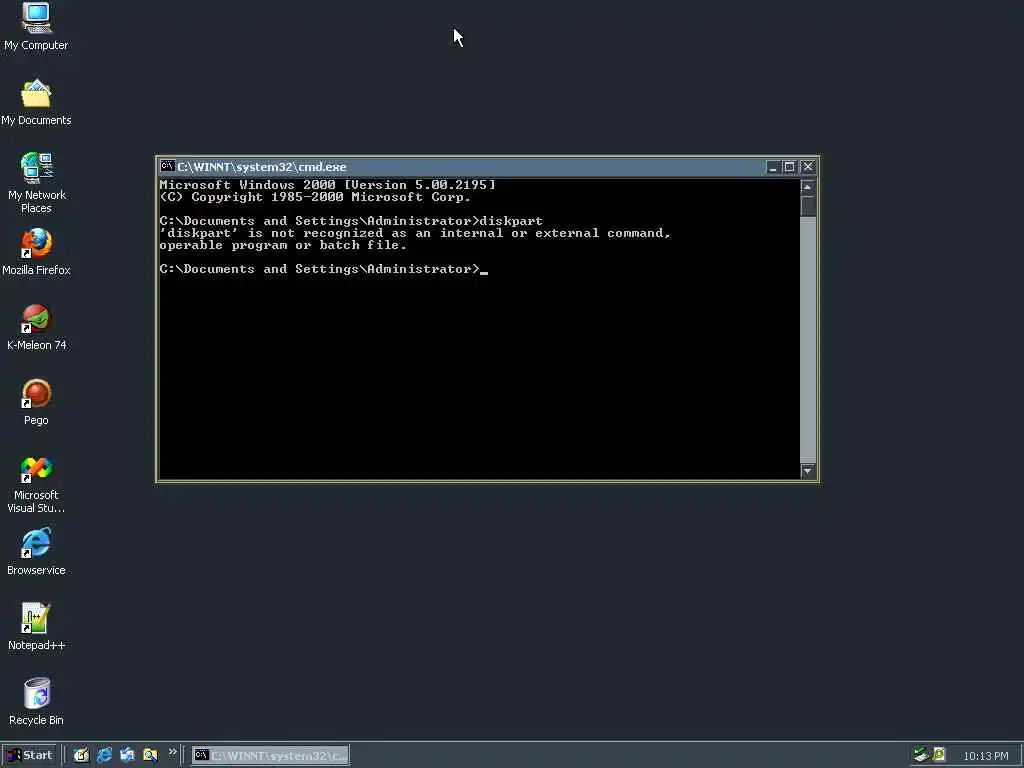This screenshot has width=1024, height=768.
Task: Click the empty command prompt line
Action: tap(324, 269)
